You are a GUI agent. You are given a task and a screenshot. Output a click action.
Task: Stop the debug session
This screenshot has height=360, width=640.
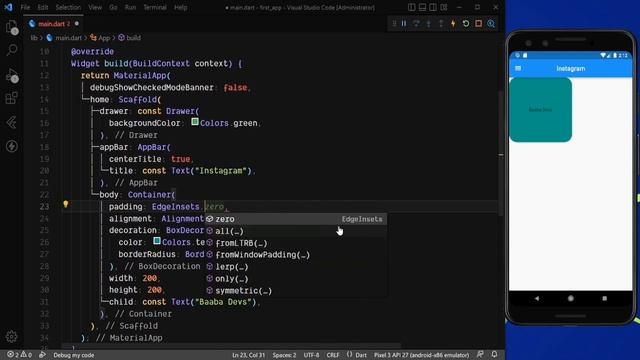(478, 24)
